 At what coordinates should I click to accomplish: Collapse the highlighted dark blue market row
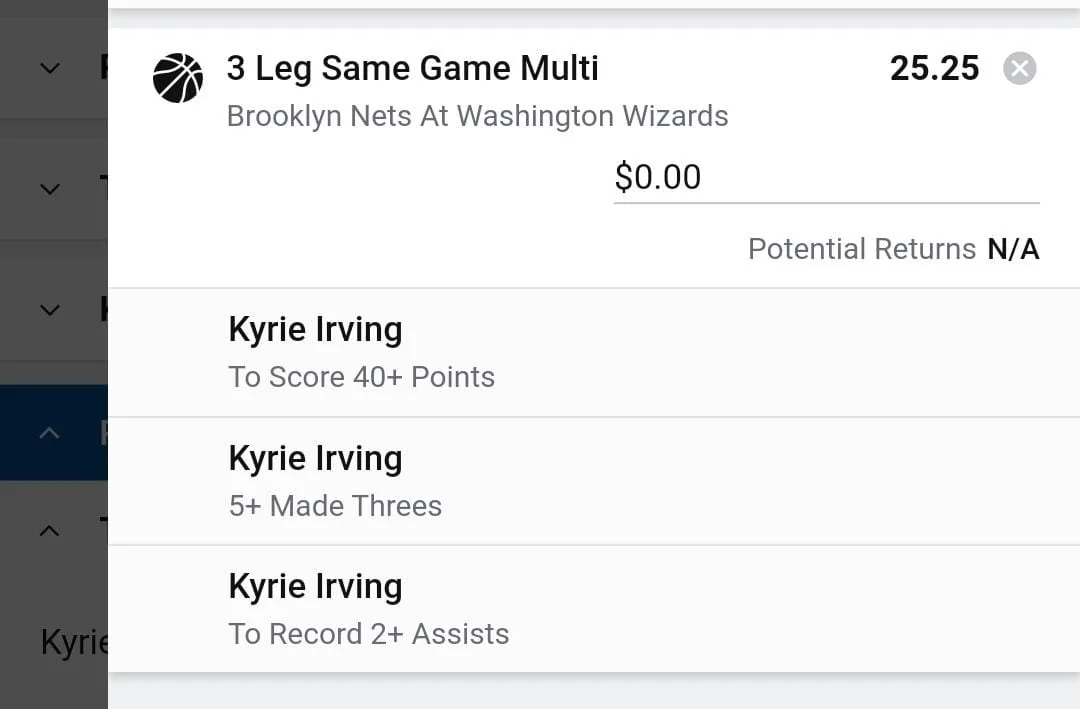click(50, 433)
